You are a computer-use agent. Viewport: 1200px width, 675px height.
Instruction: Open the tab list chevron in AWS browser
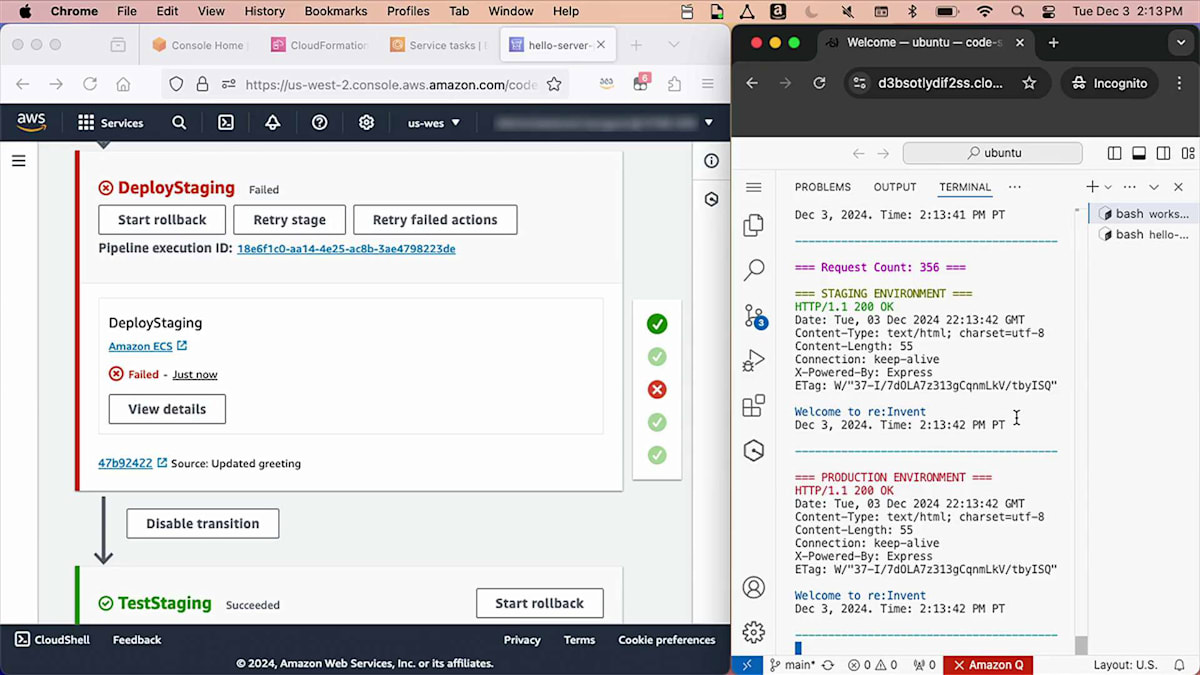[674, 45]
